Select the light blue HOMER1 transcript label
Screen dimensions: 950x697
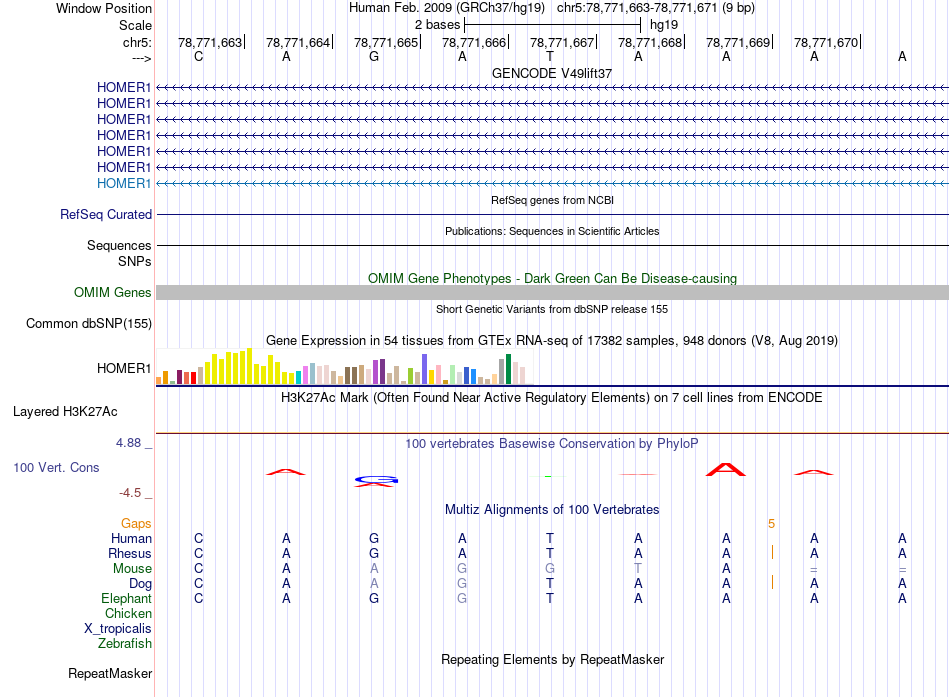[x=123, y=183]
